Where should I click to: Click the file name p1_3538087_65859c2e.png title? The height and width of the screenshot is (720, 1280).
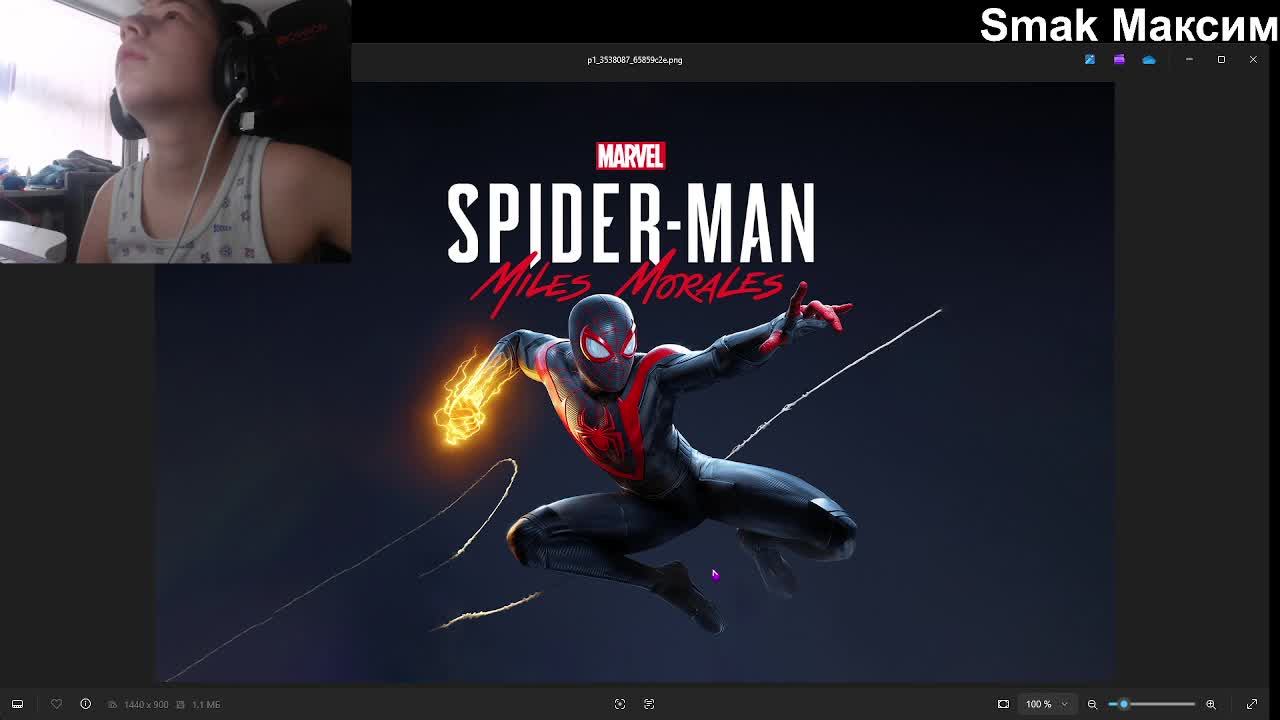(635, 60)
